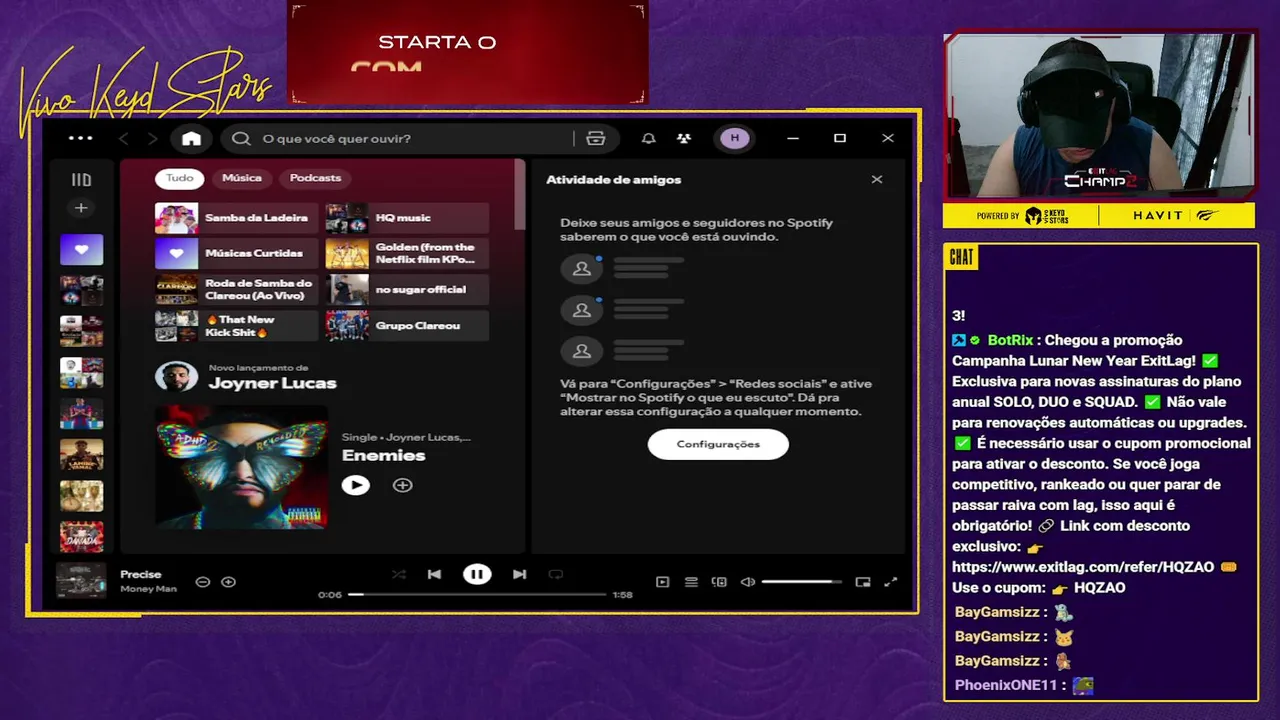Collapse Your Library icon in sidebar

(81, 180)
